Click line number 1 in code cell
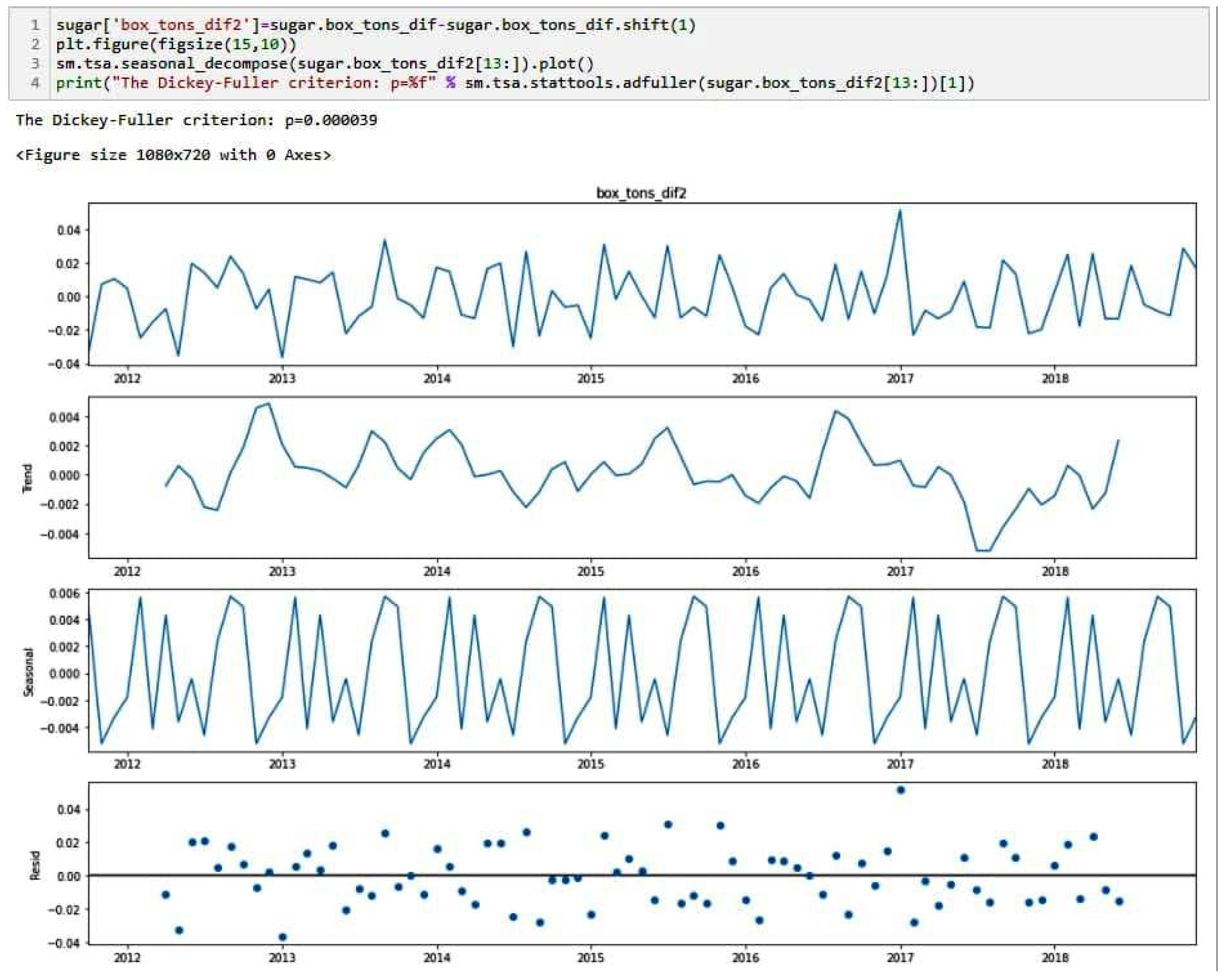The image size is (1225, 980). [35, 25]
